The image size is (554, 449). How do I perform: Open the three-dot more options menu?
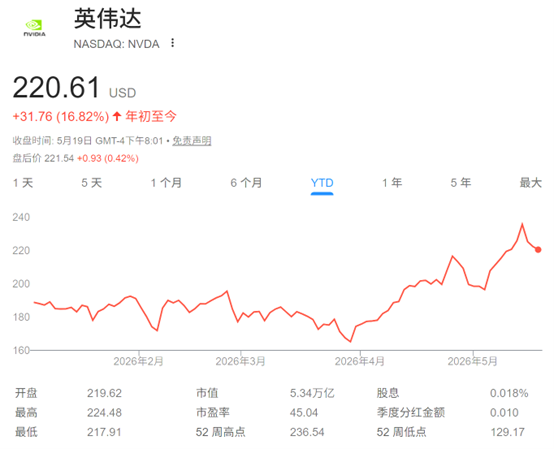pyautogui.click(x=172, y=43)
